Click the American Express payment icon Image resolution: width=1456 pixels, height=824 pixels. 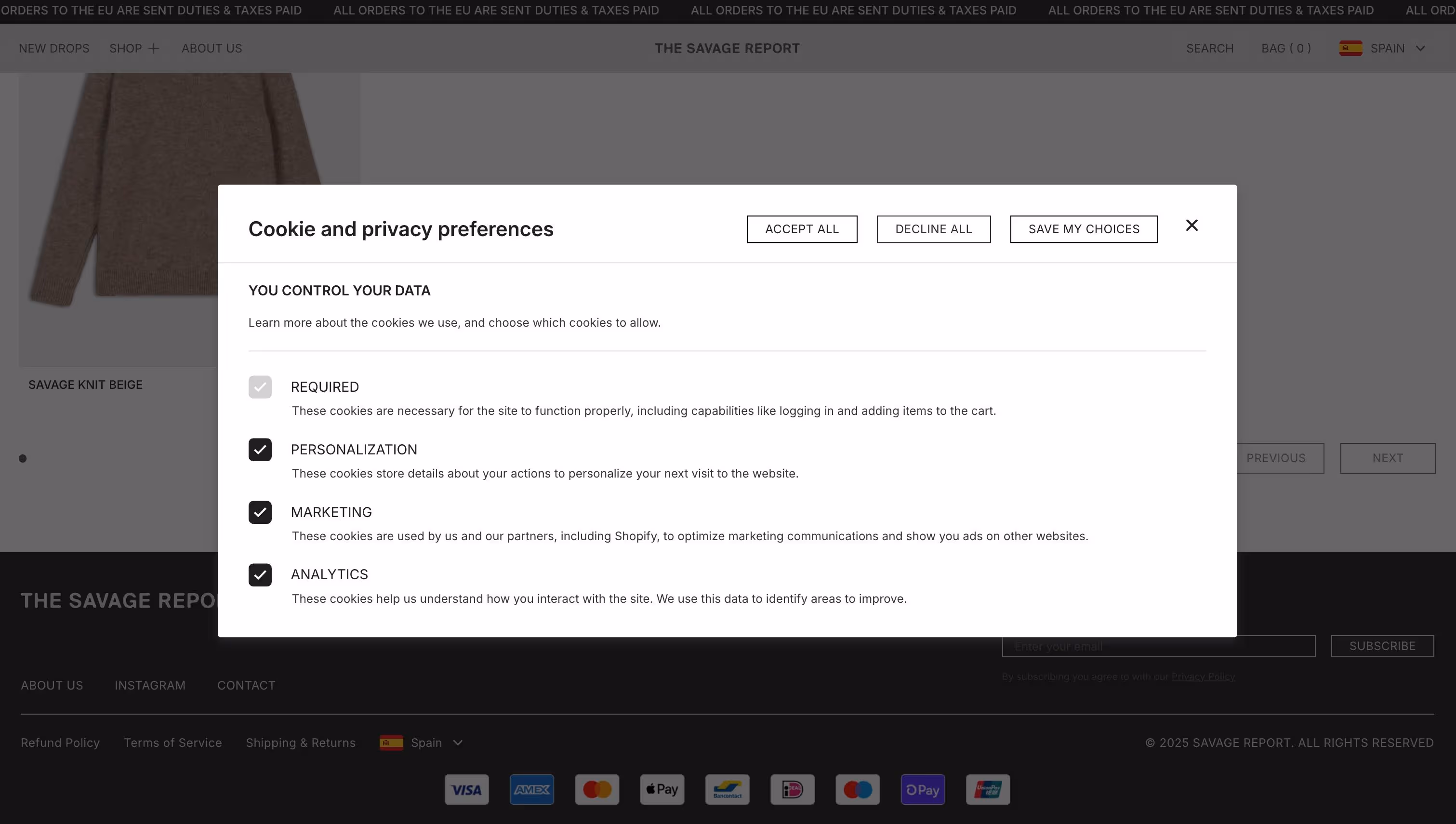tap(531, 789)
